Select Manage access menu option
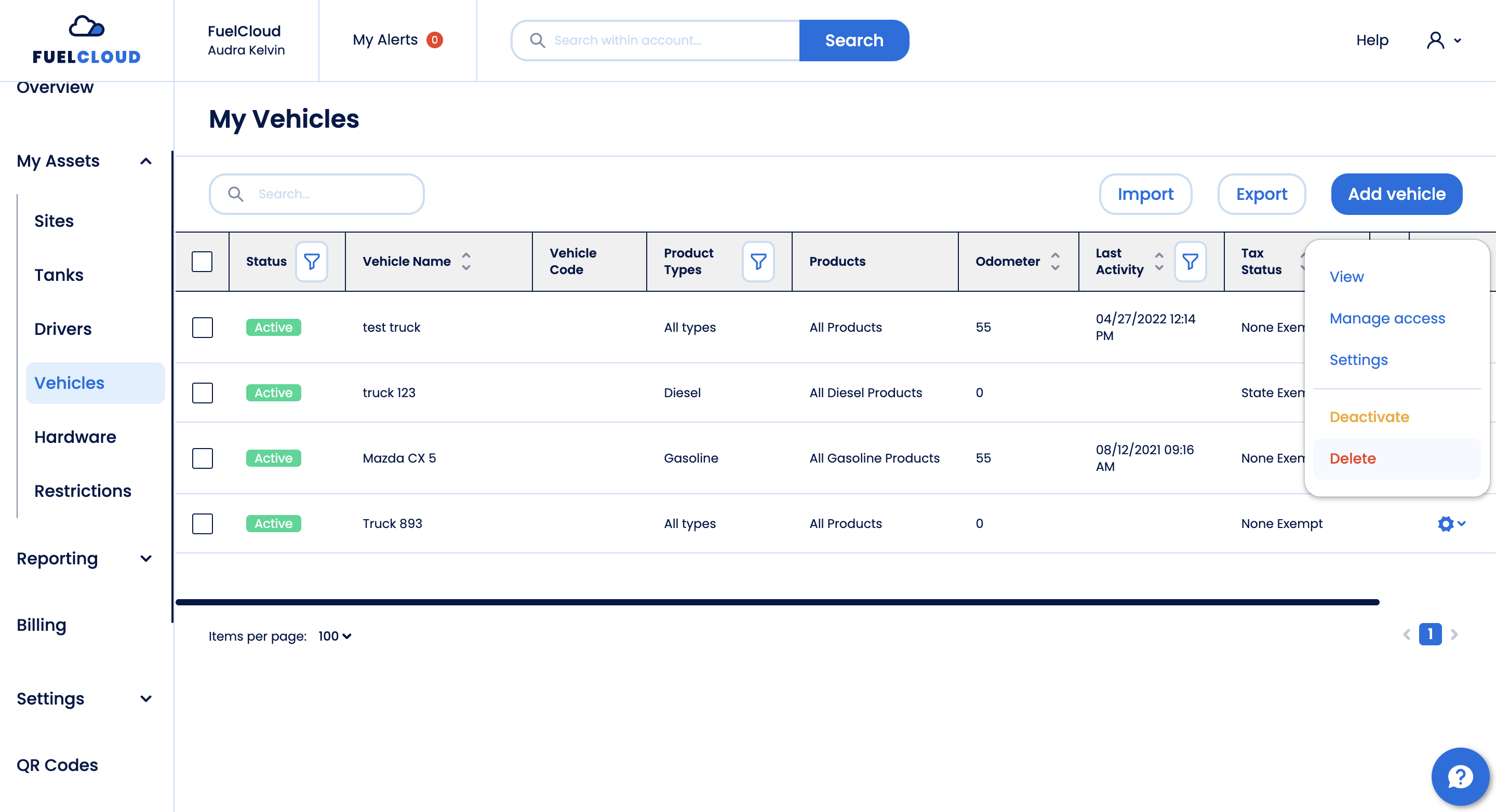 pos(1387,318)
